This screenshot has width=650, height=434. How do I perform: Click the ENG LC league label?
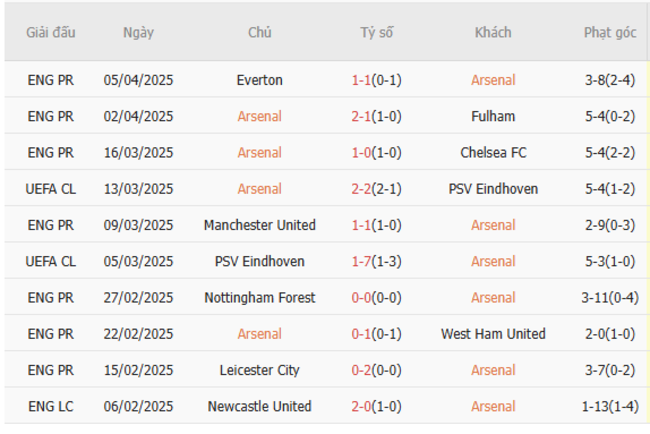pos(51,406)
